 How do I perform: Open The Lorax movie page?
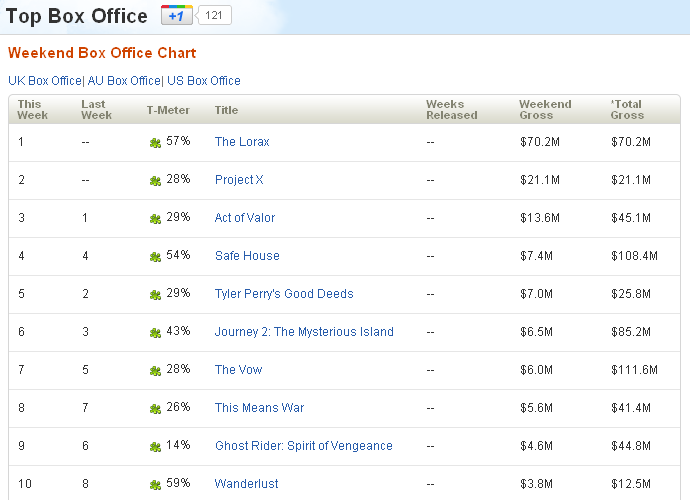pos(242,142)
